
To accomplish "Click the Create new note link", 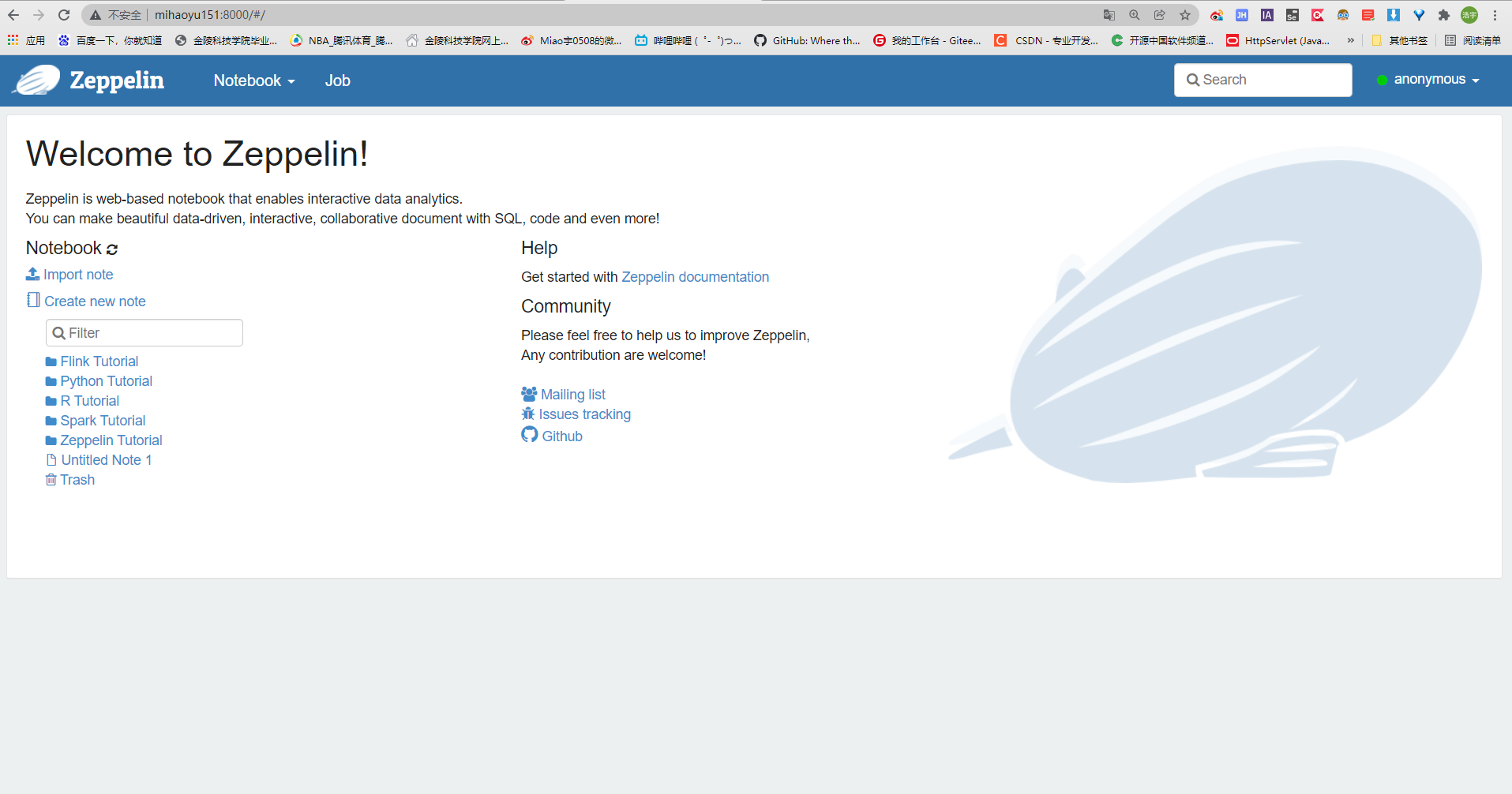I will 95,301.
